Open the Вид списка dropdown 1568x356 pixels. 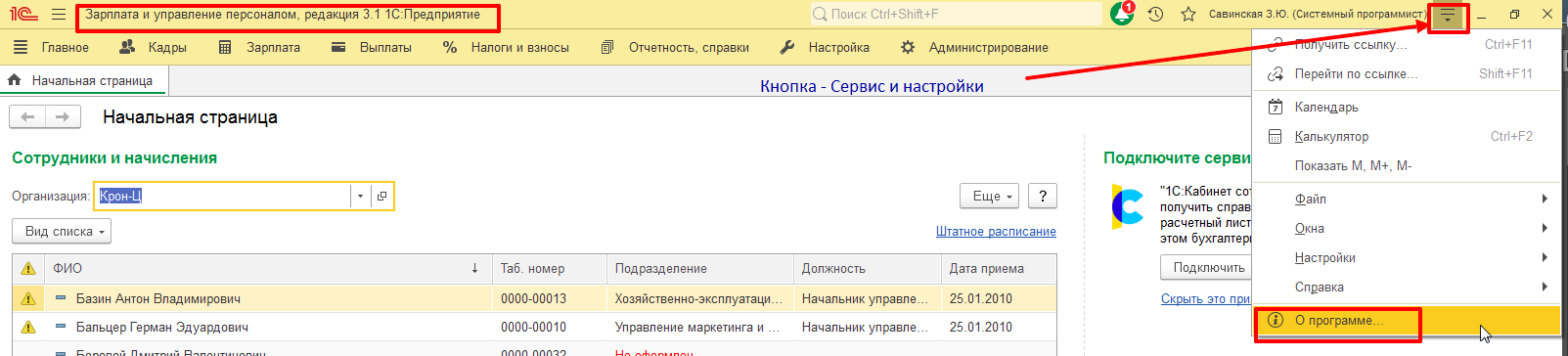coord(62,232)
